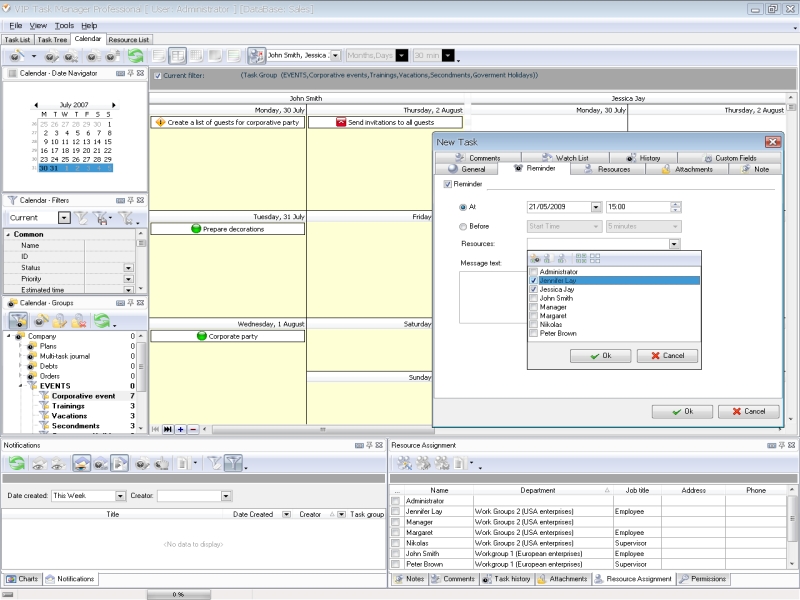Click previous month arrow in Date Navigator
Viewport: 800px width, 600px height.
point(36,105)
